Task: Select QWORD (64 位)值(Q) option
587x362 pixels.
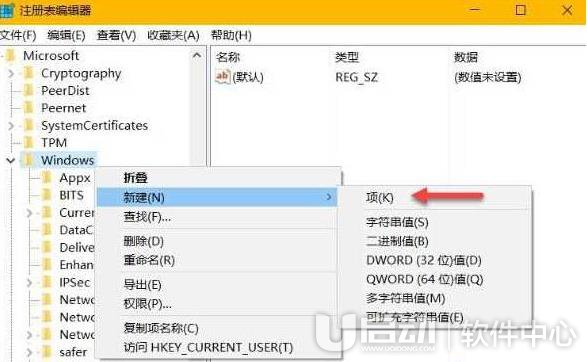Action: click(434, 279)
